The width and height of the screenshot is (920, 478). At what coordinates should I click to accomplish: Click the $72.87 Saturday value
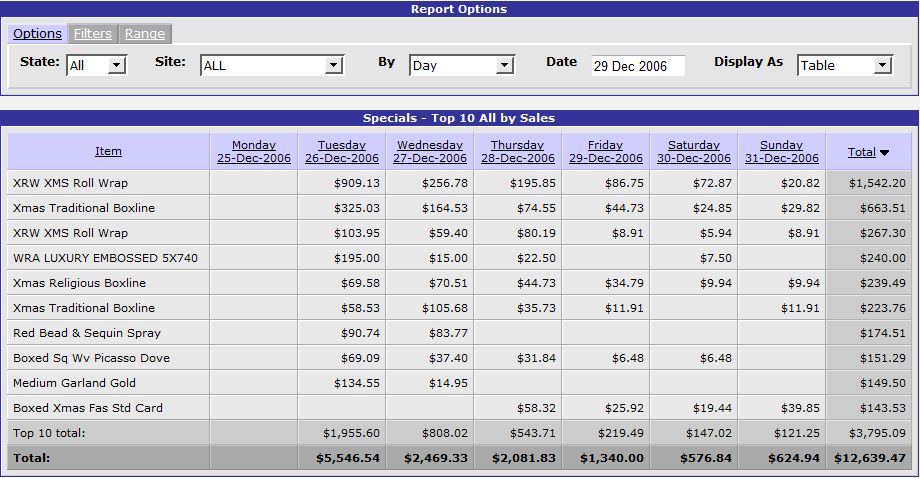(x=712, y=183)
